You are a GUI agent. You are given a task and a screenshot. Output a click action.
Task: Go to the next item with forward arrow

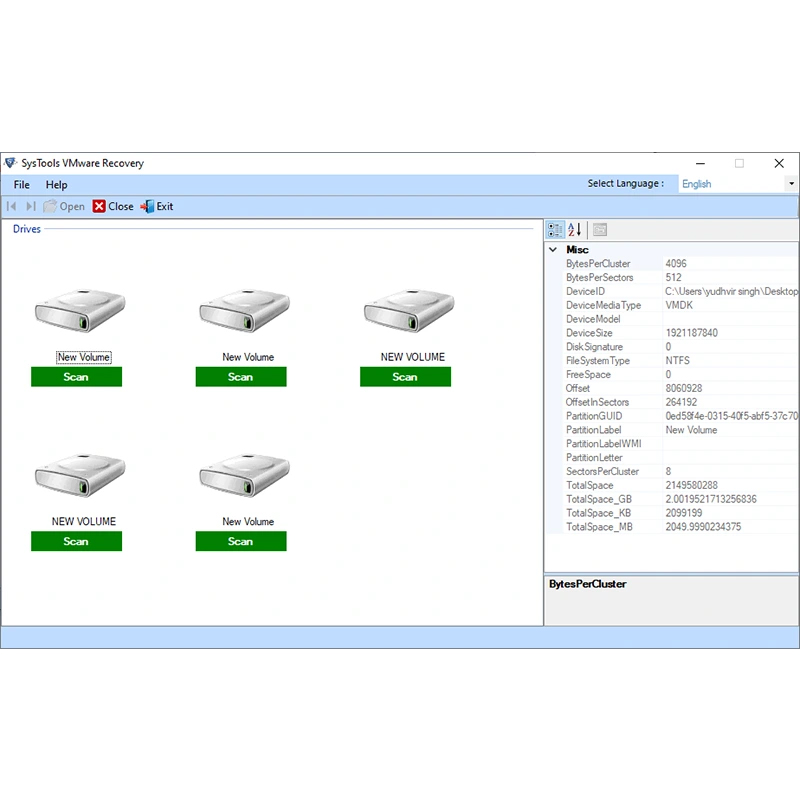[31, 206]
